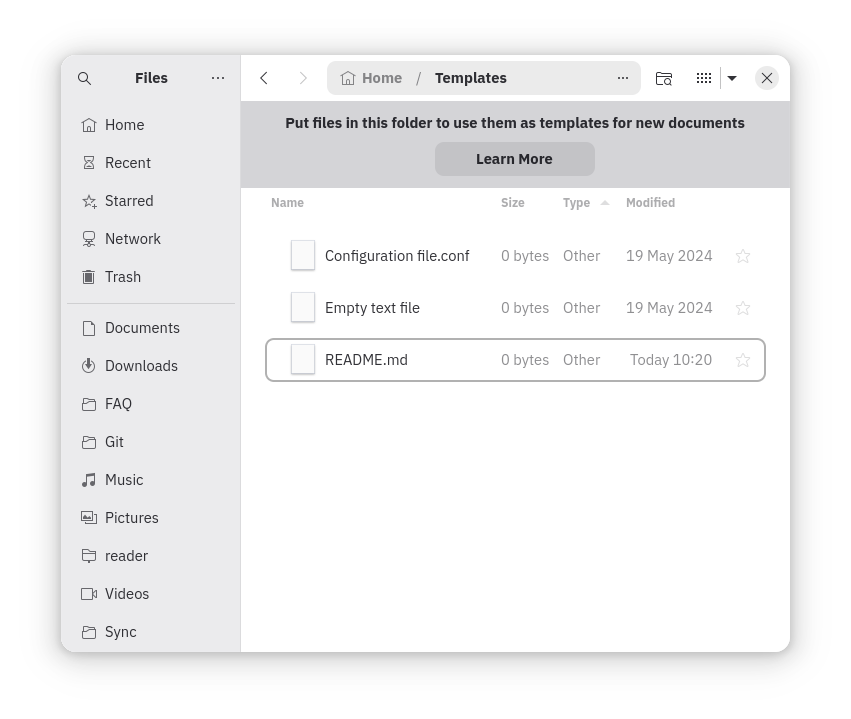Click the Learn More button
851x719 pixels.
pos(515,159)
